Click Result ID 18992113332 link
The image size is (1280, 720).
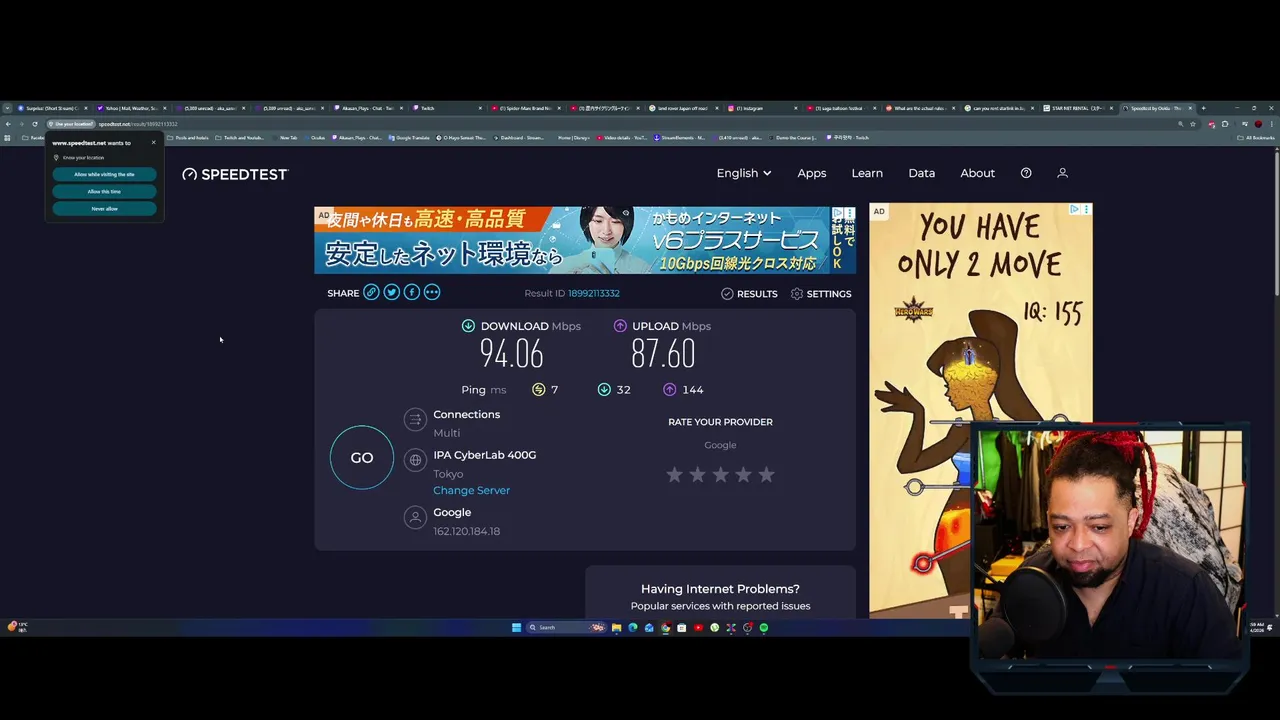[594, 293]
